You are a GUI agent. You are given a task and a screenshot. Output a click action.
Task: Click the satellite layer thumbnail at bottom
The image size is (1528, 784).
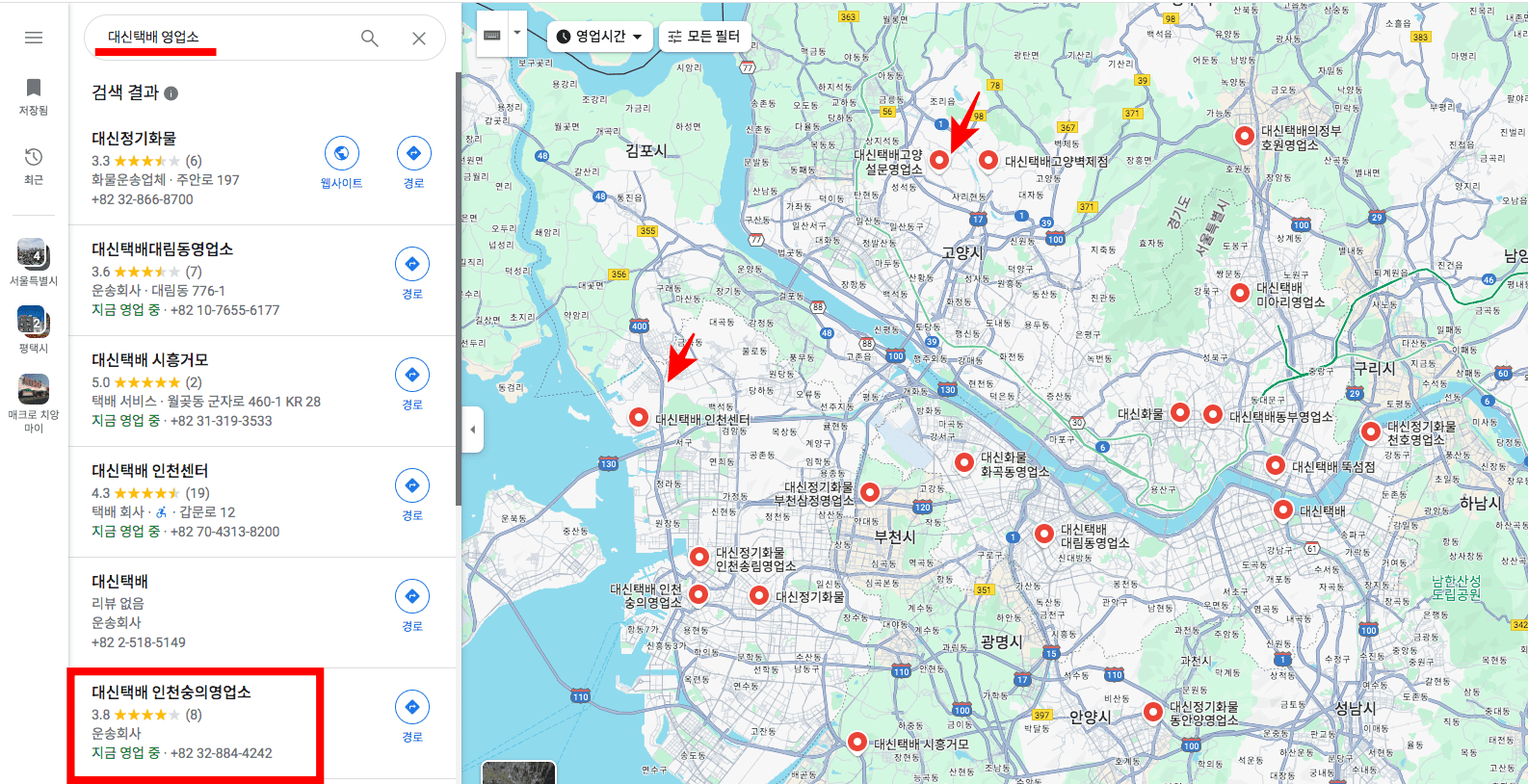pos(518,772)
